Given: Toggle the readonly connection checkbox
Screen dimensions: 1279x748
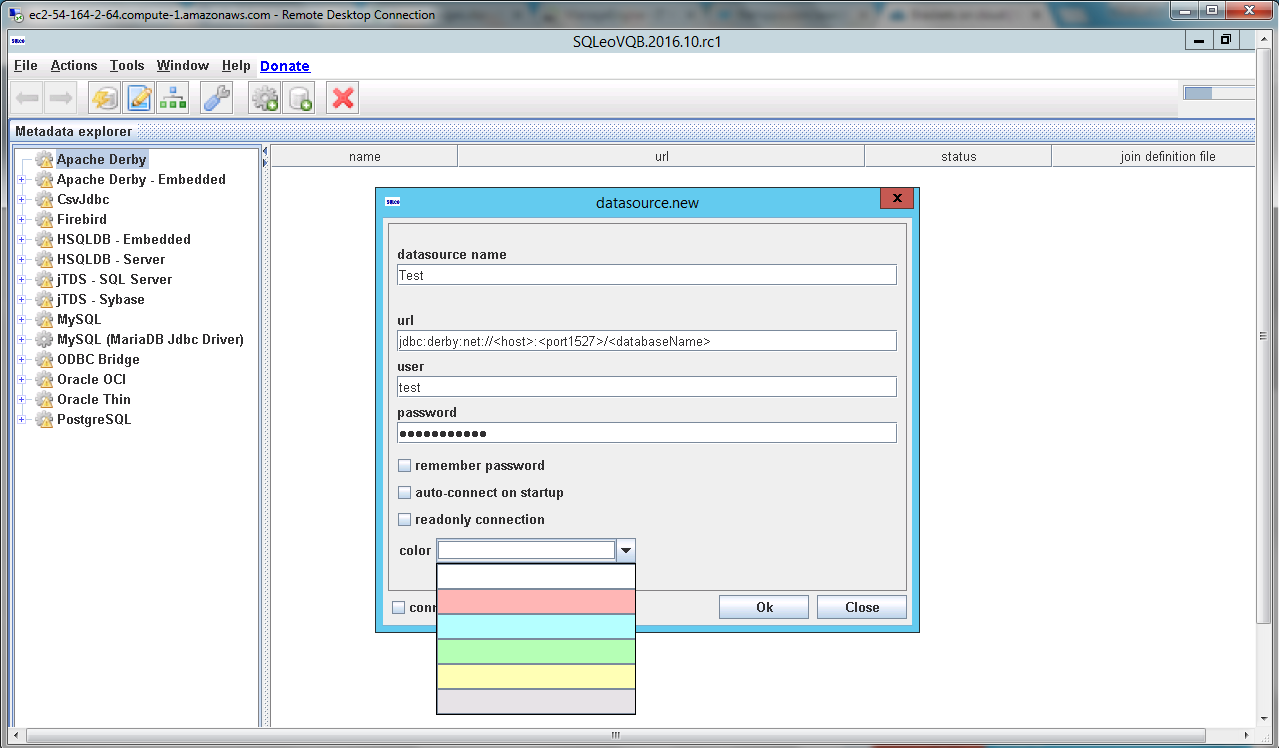Looking at the screenshot, I should tap(405, 520).
